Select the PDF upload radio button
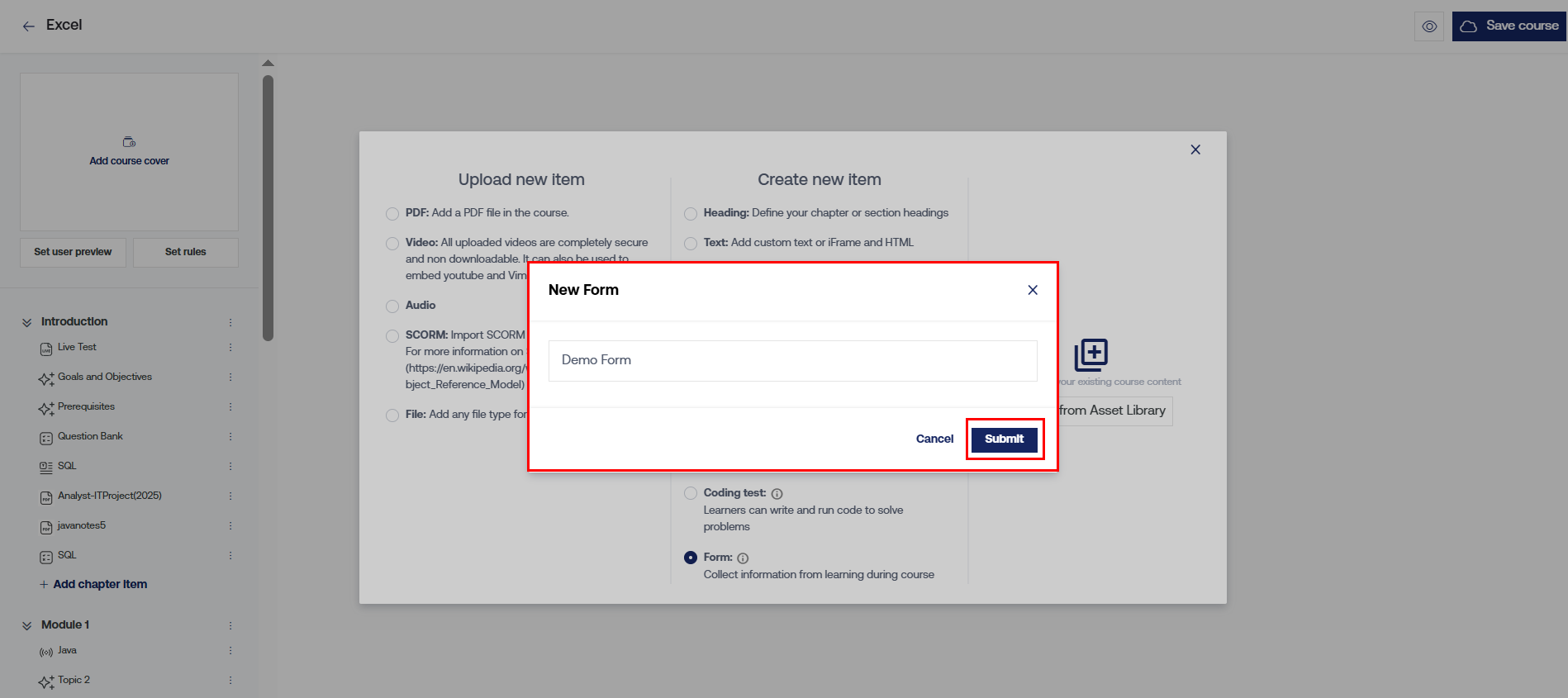The image size is (1568, 698). pos(392,214)
